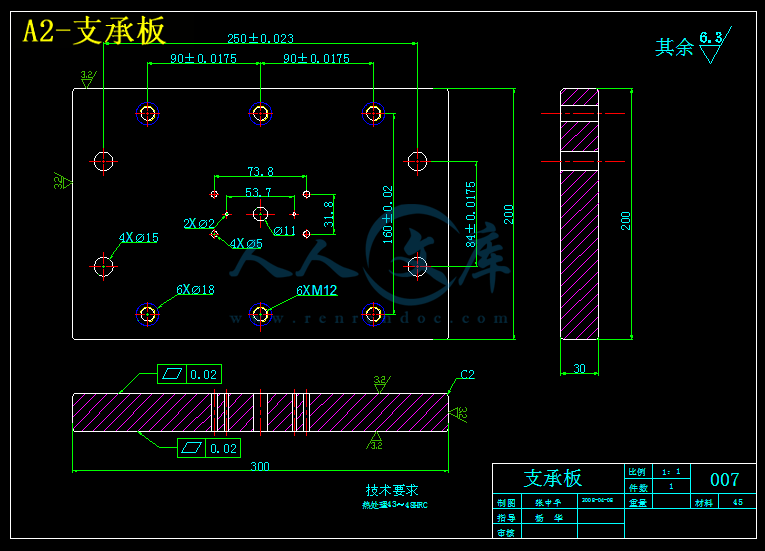
Task: Select the bottom flatness tolerance frame 0.02
Action: 209,448
